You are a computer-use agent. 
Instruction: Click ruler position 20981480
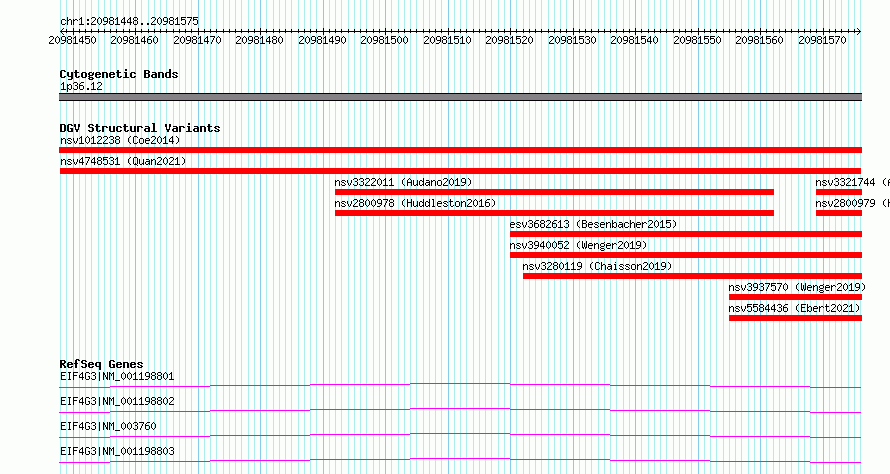(259, 40)
